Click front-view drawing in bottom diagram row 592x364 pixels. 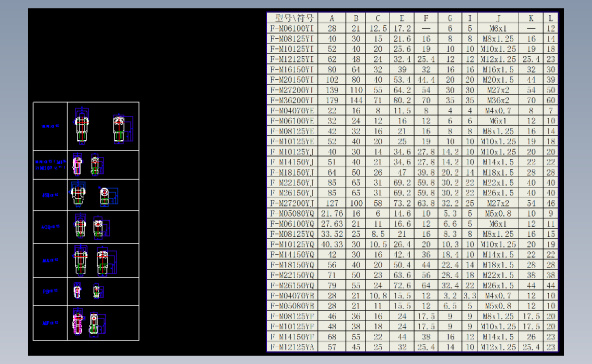pyautogui.click(x=77, y=322)
